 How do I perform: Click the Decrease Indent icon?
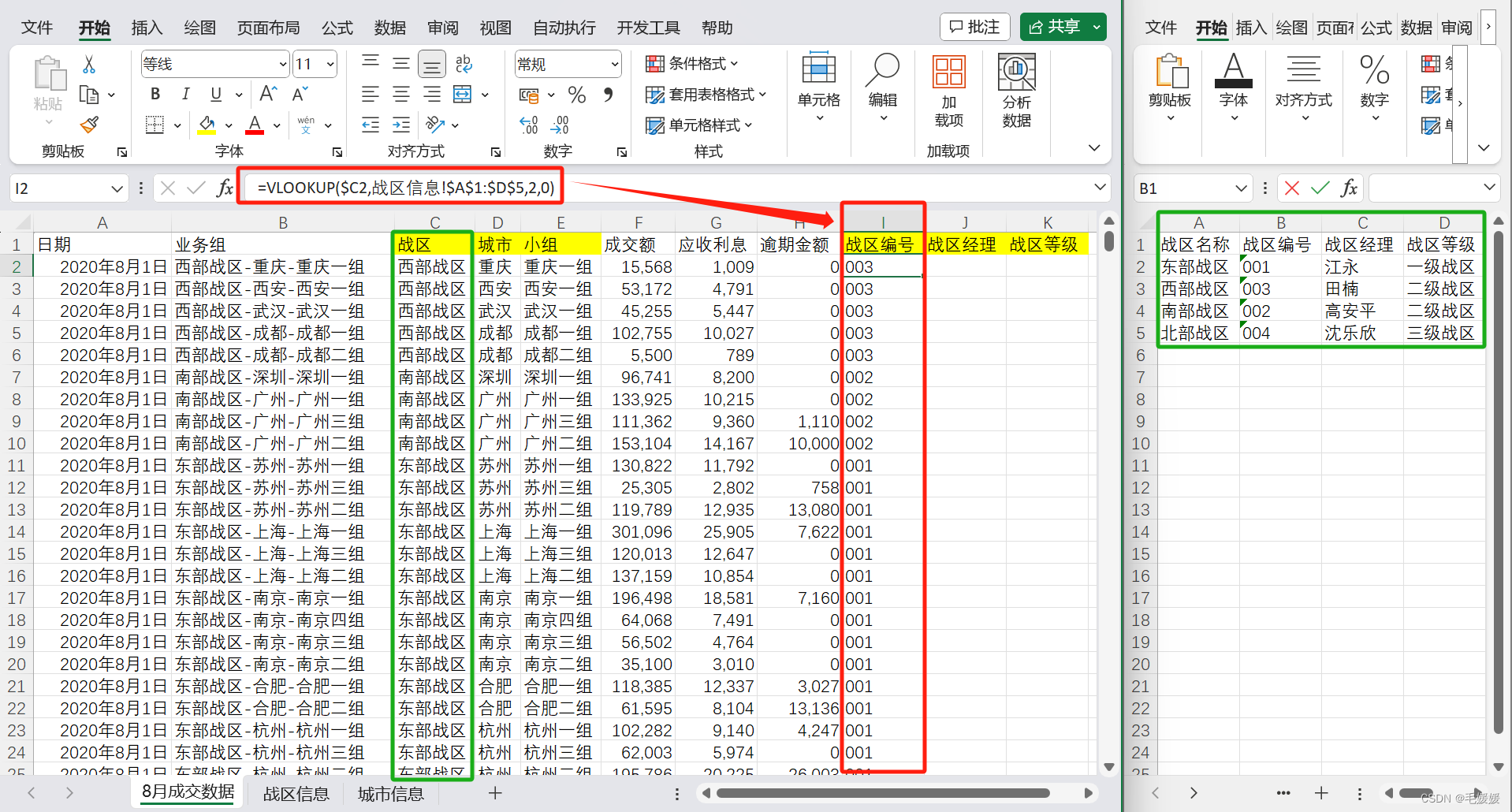click(x=371, y=125)
